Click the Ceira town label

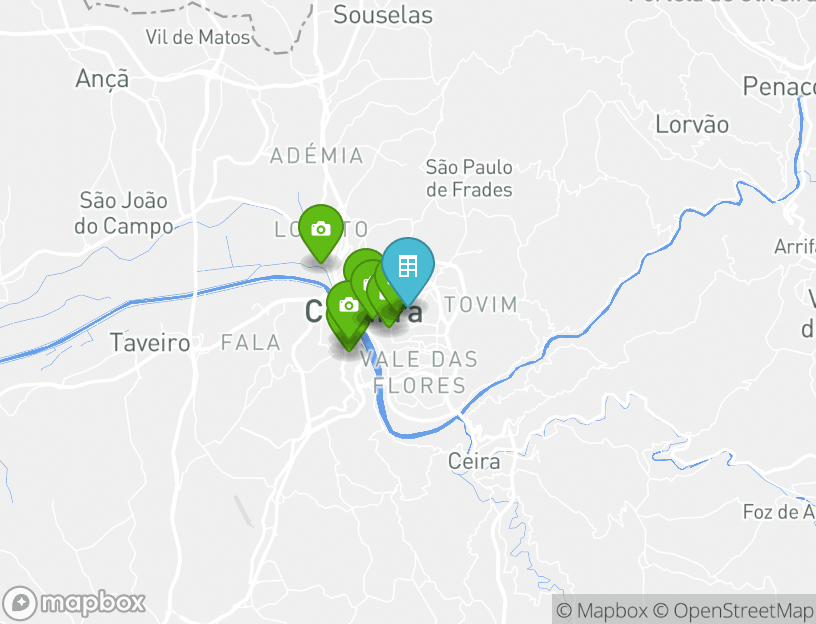point(474,462)
